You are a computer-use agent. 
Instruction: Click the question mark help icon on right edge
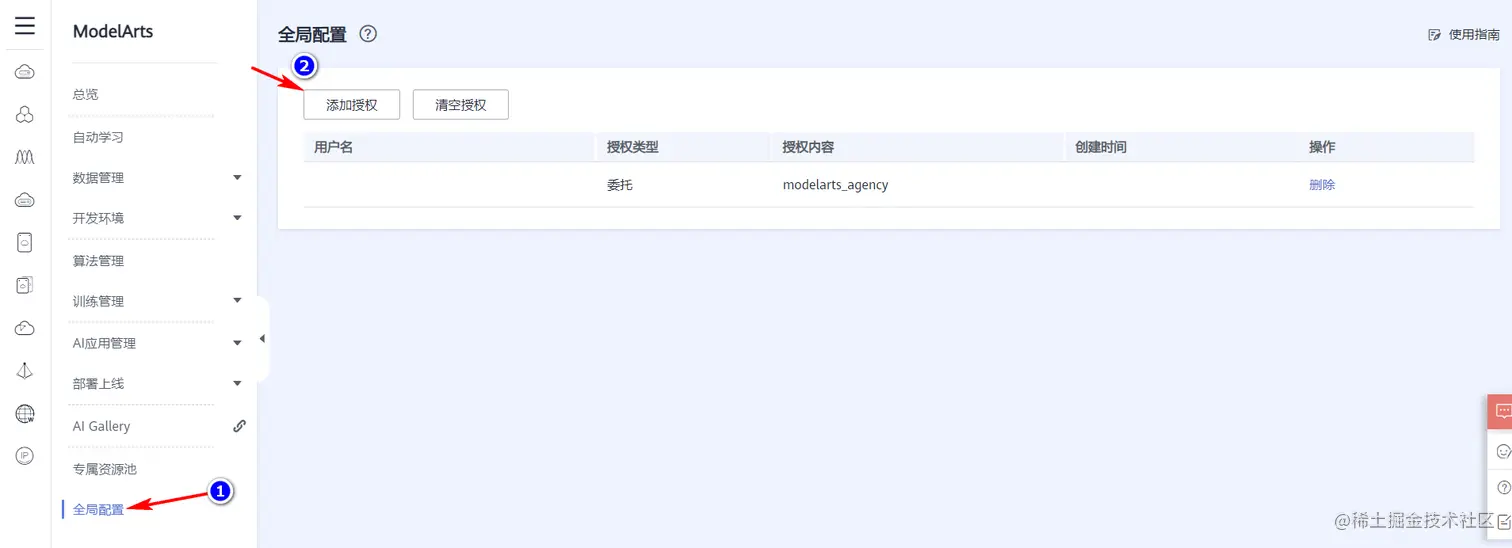(x=1503, y=488)
